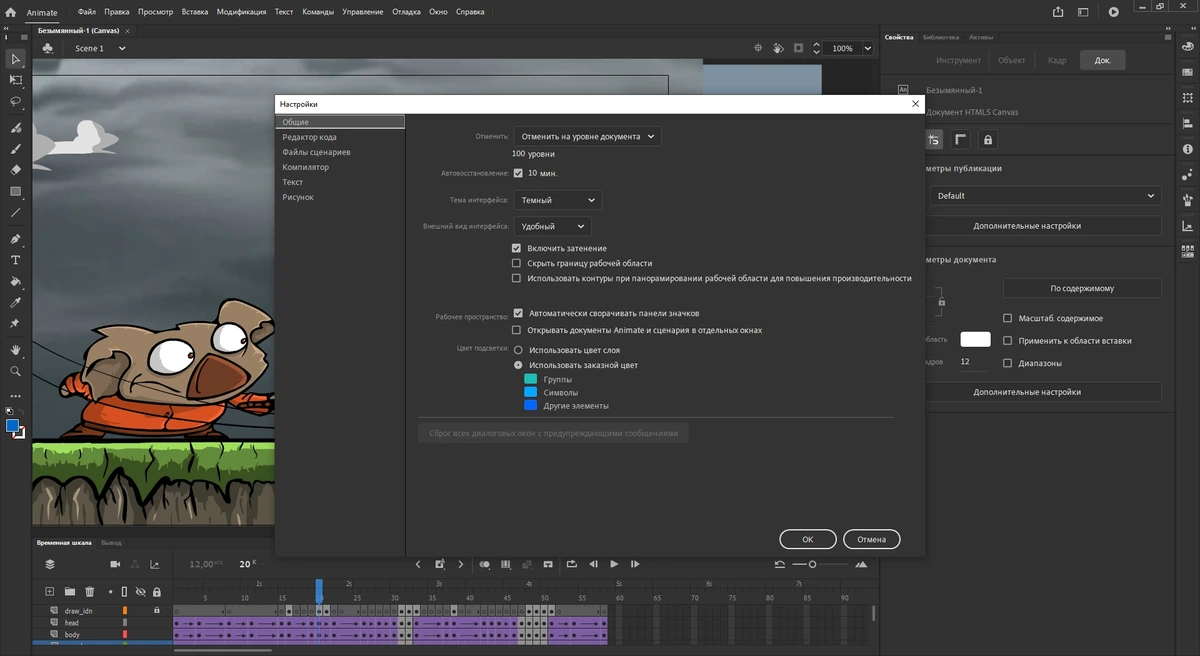Viewport: 1200px width, 656px height.
Task: Click the Test Movie play icon
Action: pyautogui.click(x=1114, y=12)
